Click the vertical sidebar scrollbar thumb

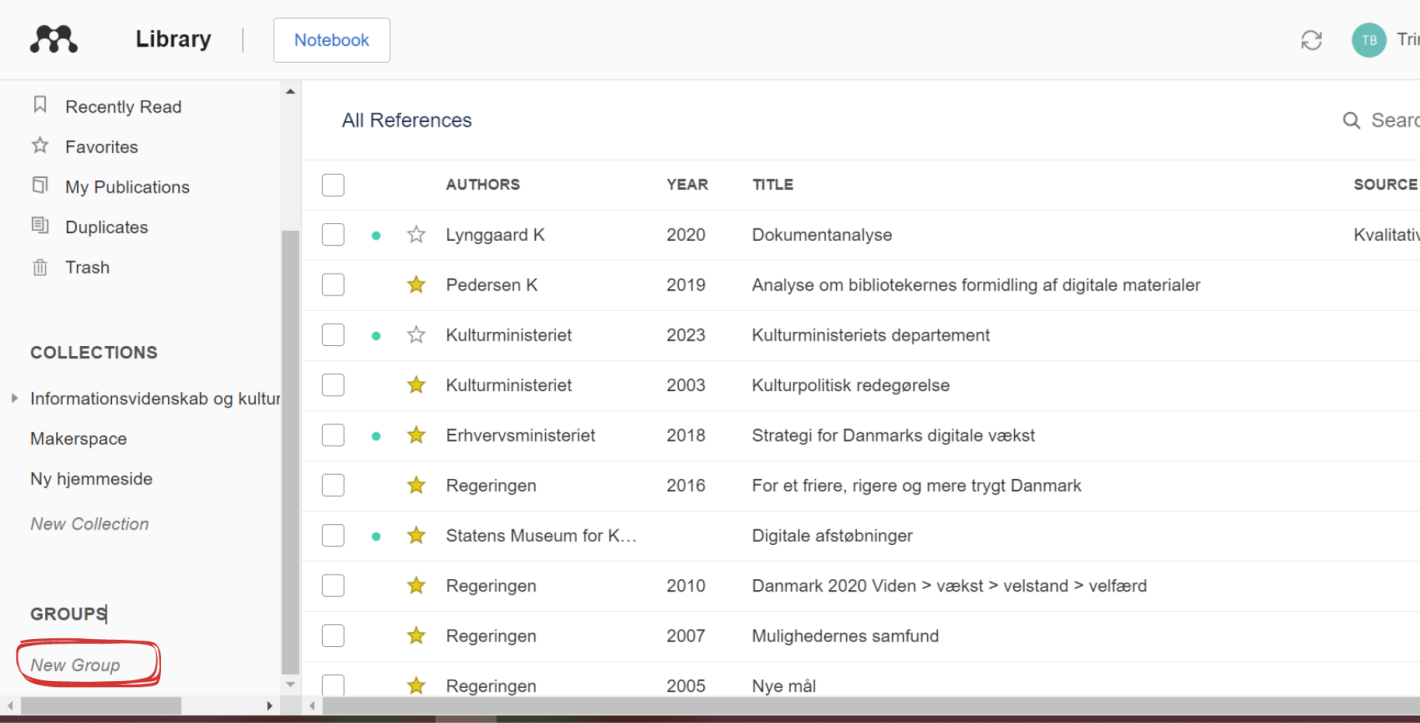(290, 452)
